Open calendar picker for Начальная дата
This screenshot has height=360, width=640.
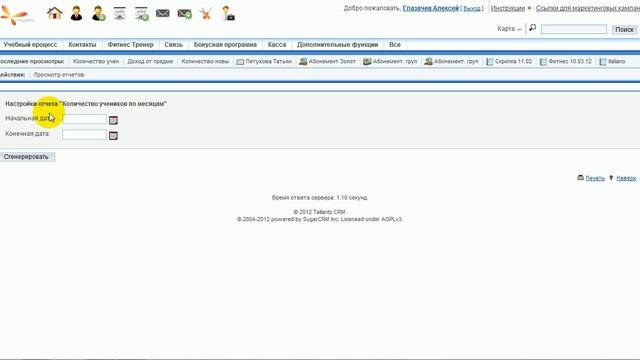(x=113, y=120)
